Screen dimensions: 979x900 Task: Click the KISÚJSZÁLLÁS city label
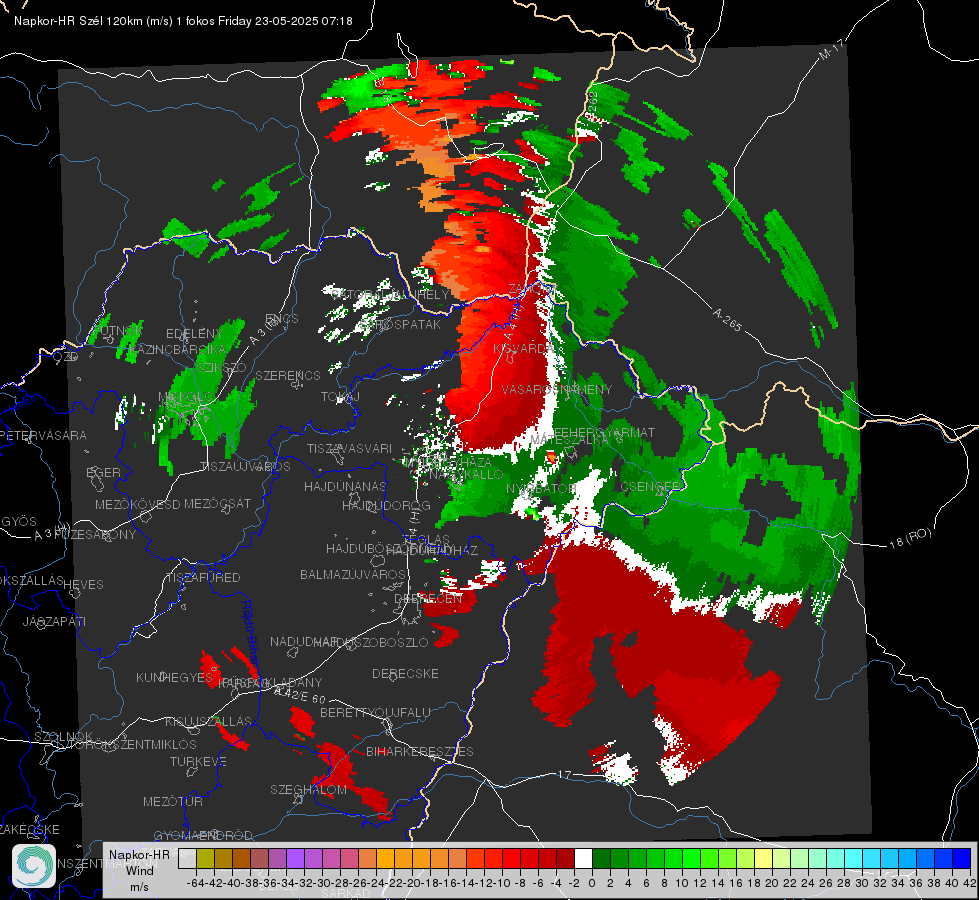coord(209,721)
